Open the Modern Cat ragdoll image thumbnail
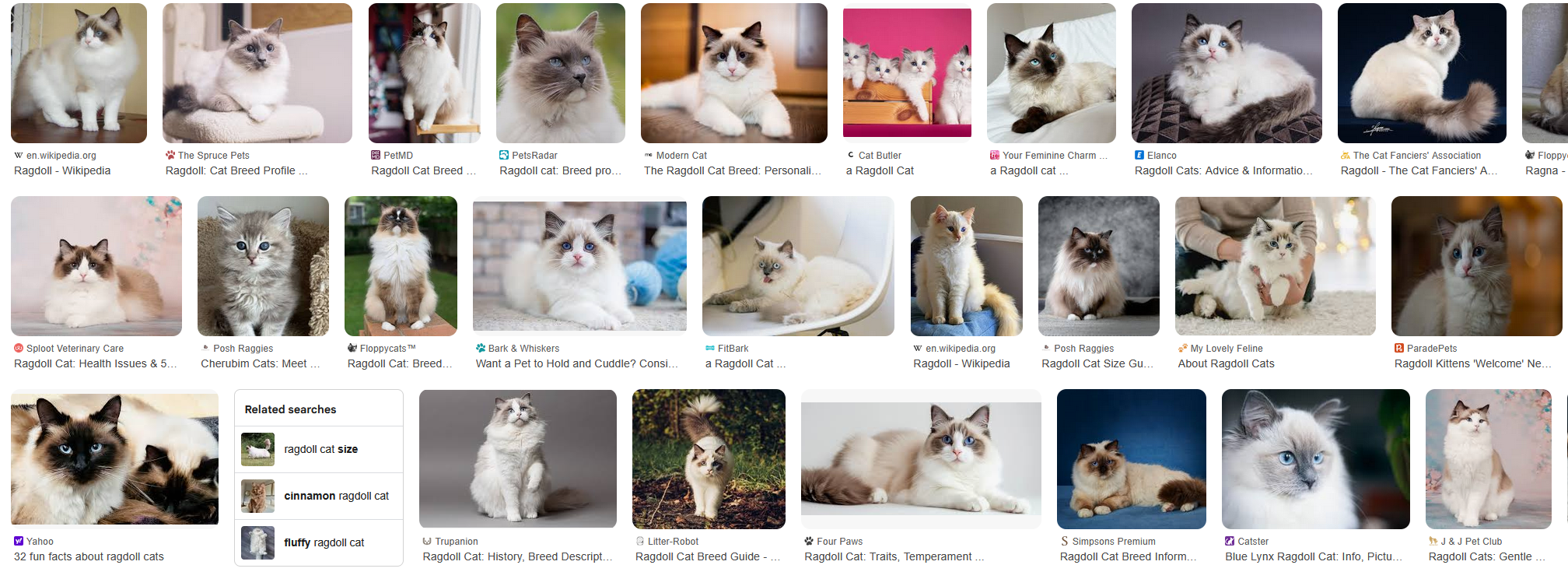The height and width of the screenshot is (572, 1568). click(734, 73)
